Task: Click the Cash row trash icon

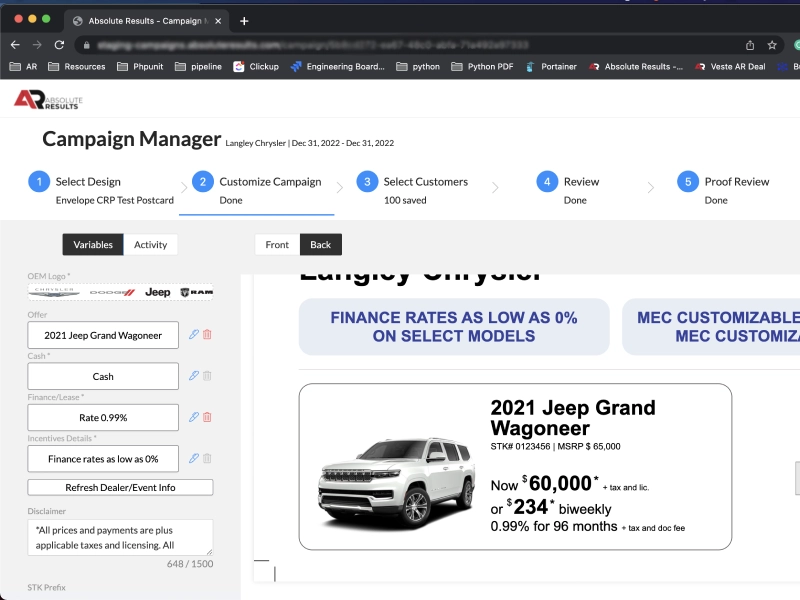Action: pos(207,376)
